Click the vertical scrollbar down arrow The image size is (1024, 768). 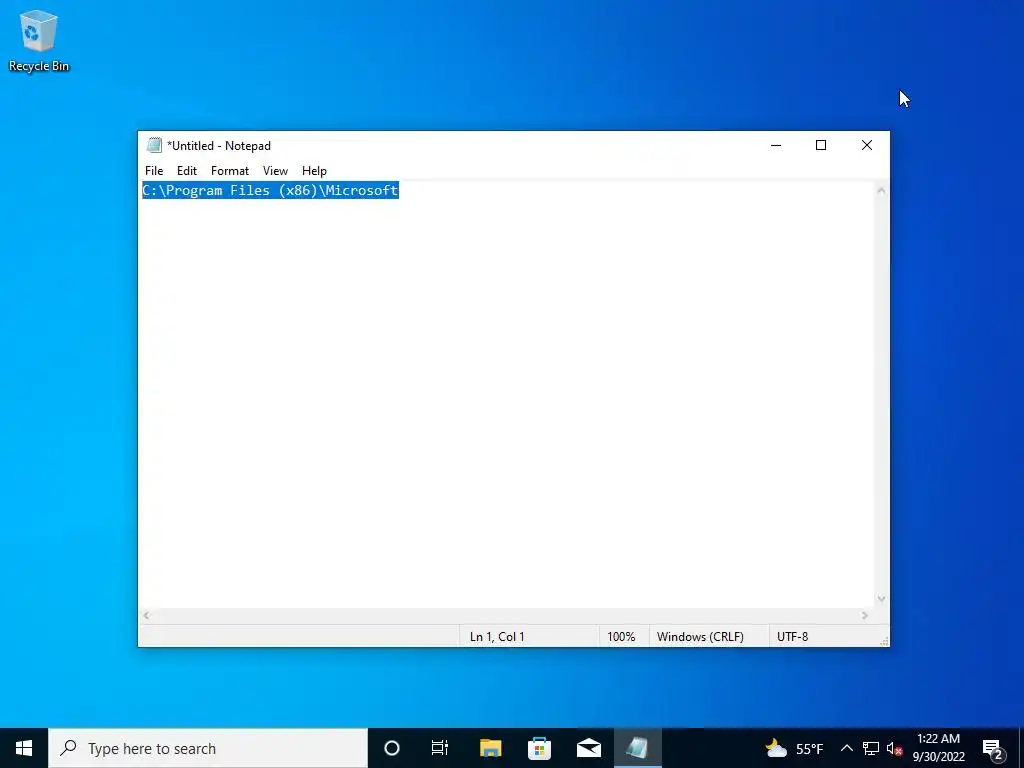pyautogui.click(x=881, y=599)
